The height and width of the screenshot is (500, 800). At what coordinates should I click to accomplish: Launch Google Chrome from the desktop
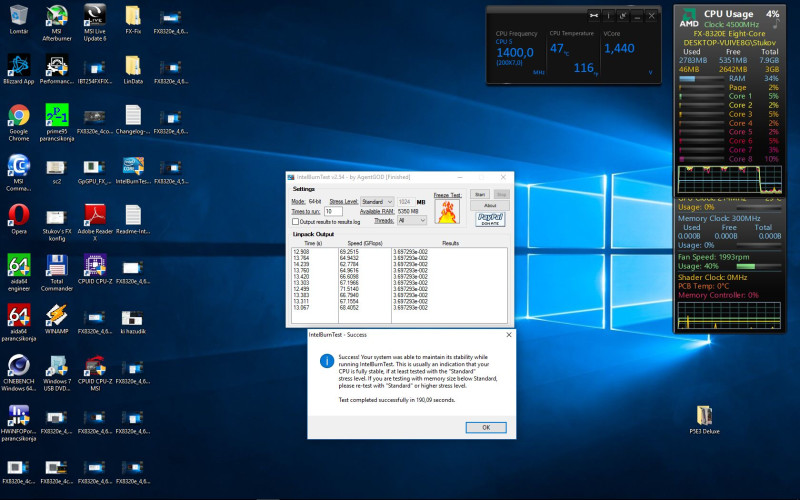pyautogui.click(x=19, y=115)
